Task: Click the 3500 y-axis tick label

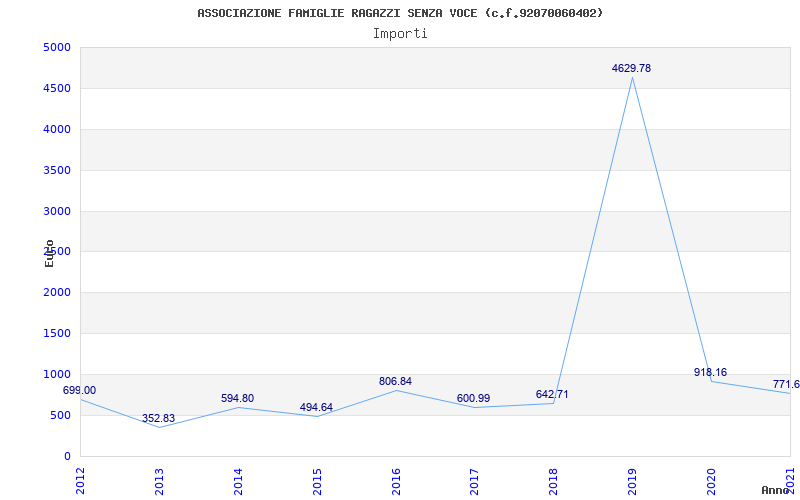Action: click(x=57, y=170)
